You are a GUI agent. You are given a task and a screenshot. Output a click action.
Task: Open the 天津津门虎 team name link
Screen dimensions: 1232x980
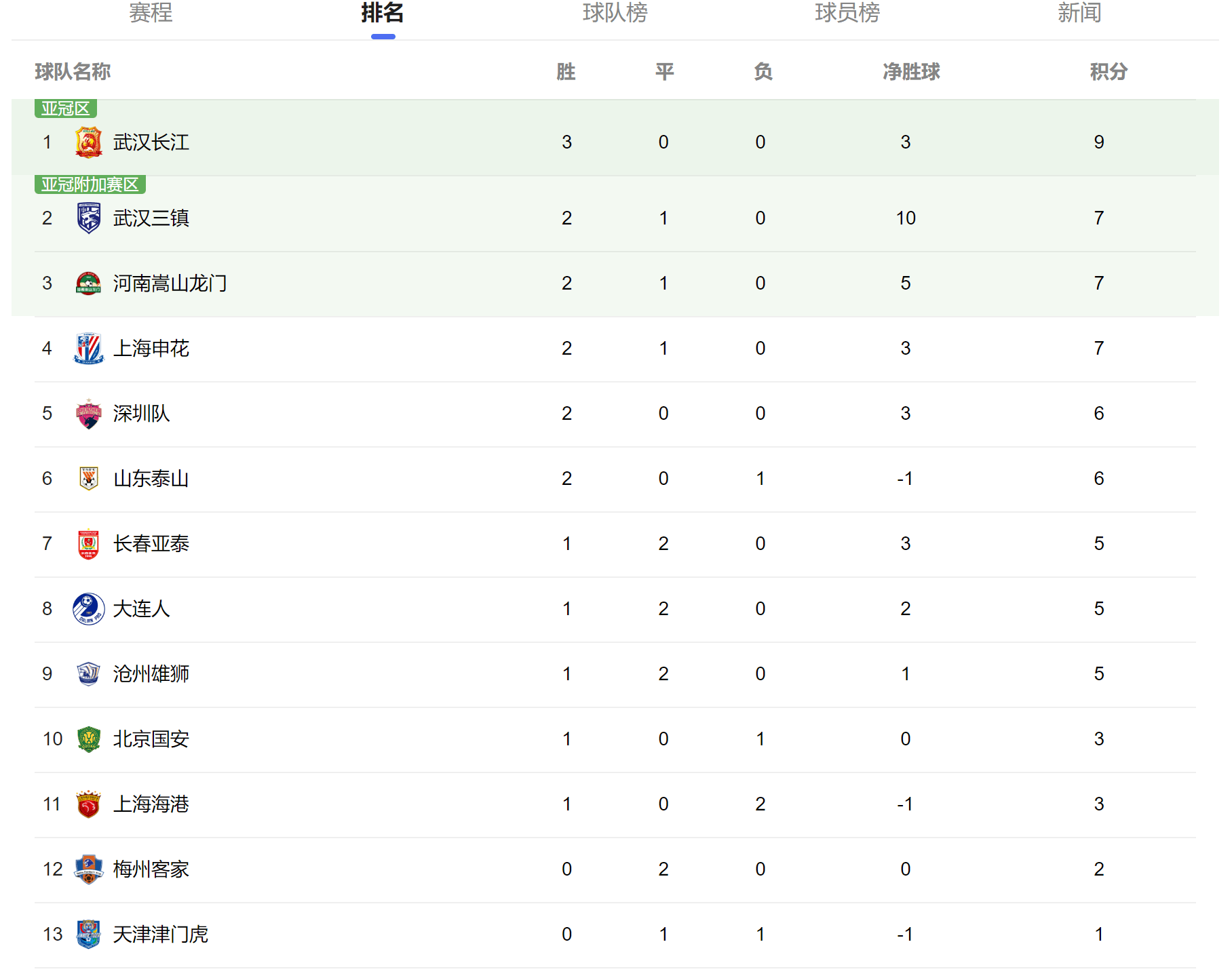tap(160, 935)
